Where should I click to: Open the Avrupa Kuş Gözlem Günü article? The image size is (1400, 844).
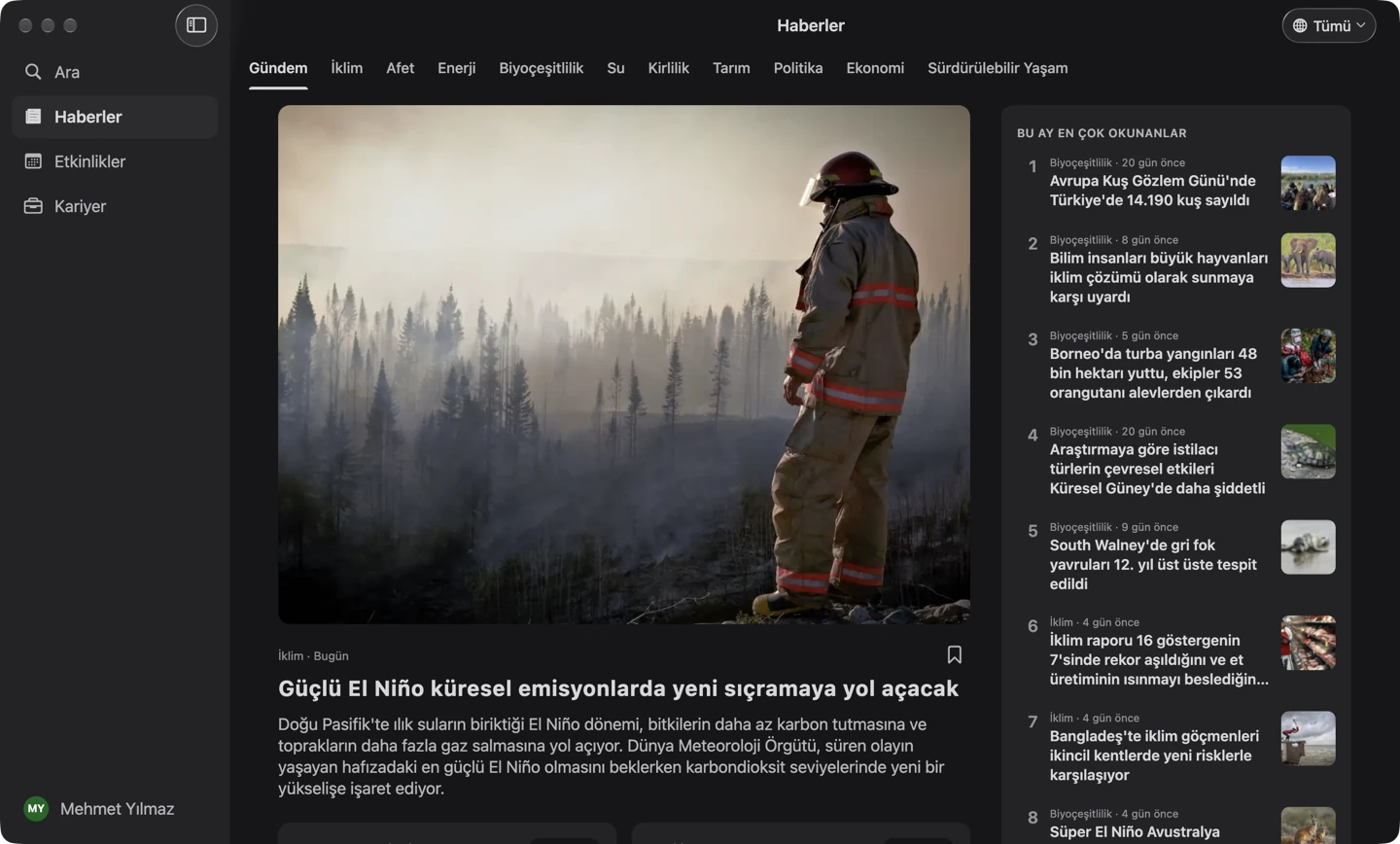pos(1153,191)
